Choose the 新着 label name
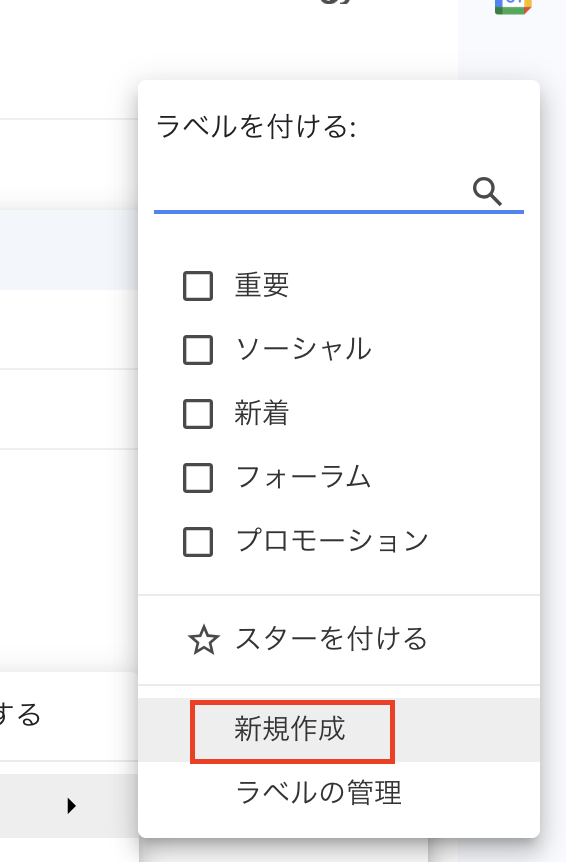566x862 pixels. [262, 413]
